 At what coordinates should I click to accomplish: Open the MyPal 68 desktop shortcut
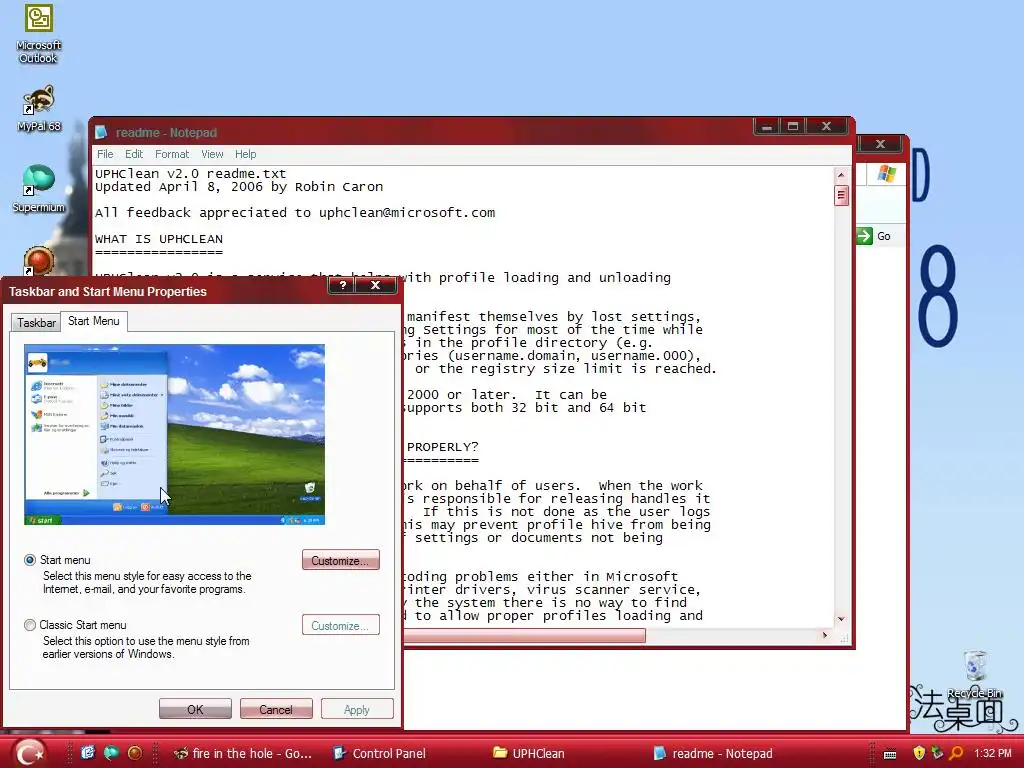click(39, 108)
